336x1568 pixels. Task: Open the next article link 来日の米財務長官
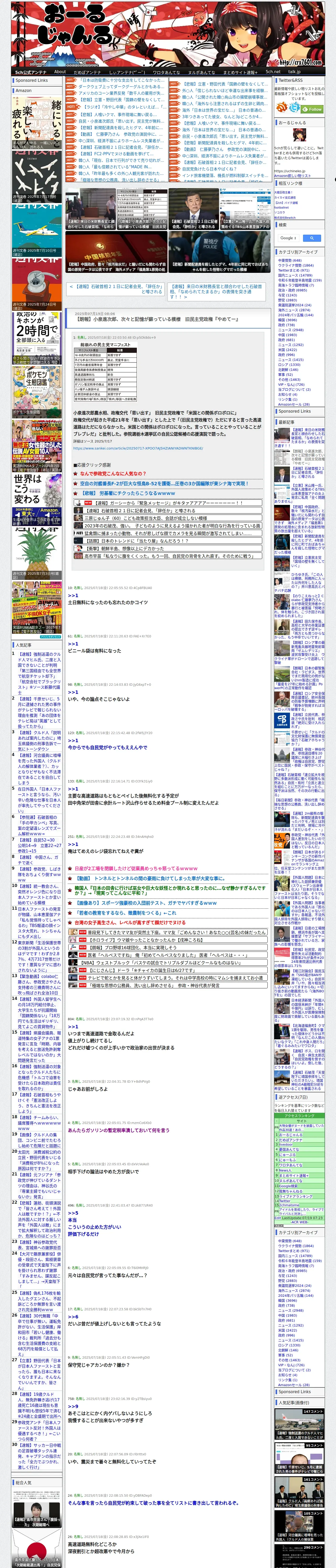point(216,292)
